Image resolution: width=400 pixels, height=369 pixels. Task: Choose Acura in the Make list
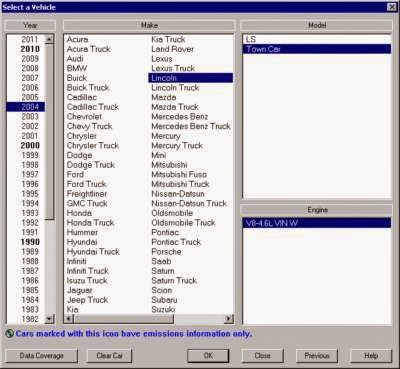pyautogui.click(x=77, y=39)
